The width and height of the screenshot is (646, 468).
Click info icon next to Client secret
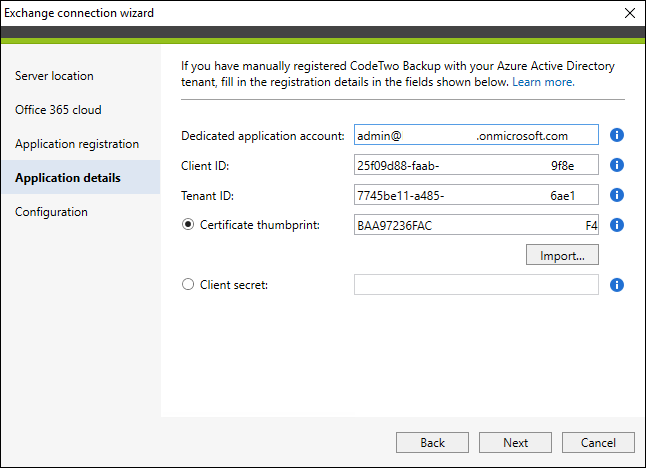point(616,285)
